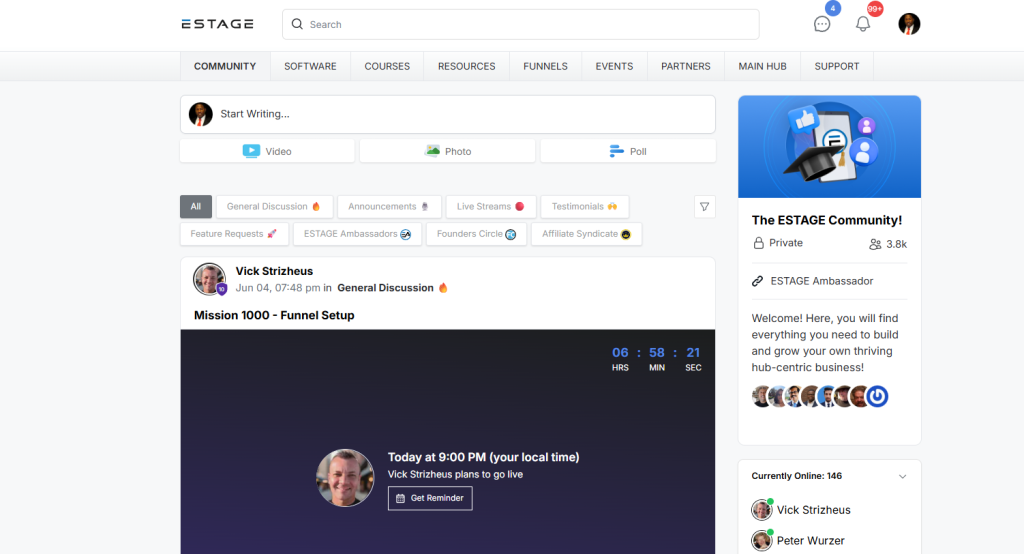Click the badge icon on Affiliate Syndicate

626,234
